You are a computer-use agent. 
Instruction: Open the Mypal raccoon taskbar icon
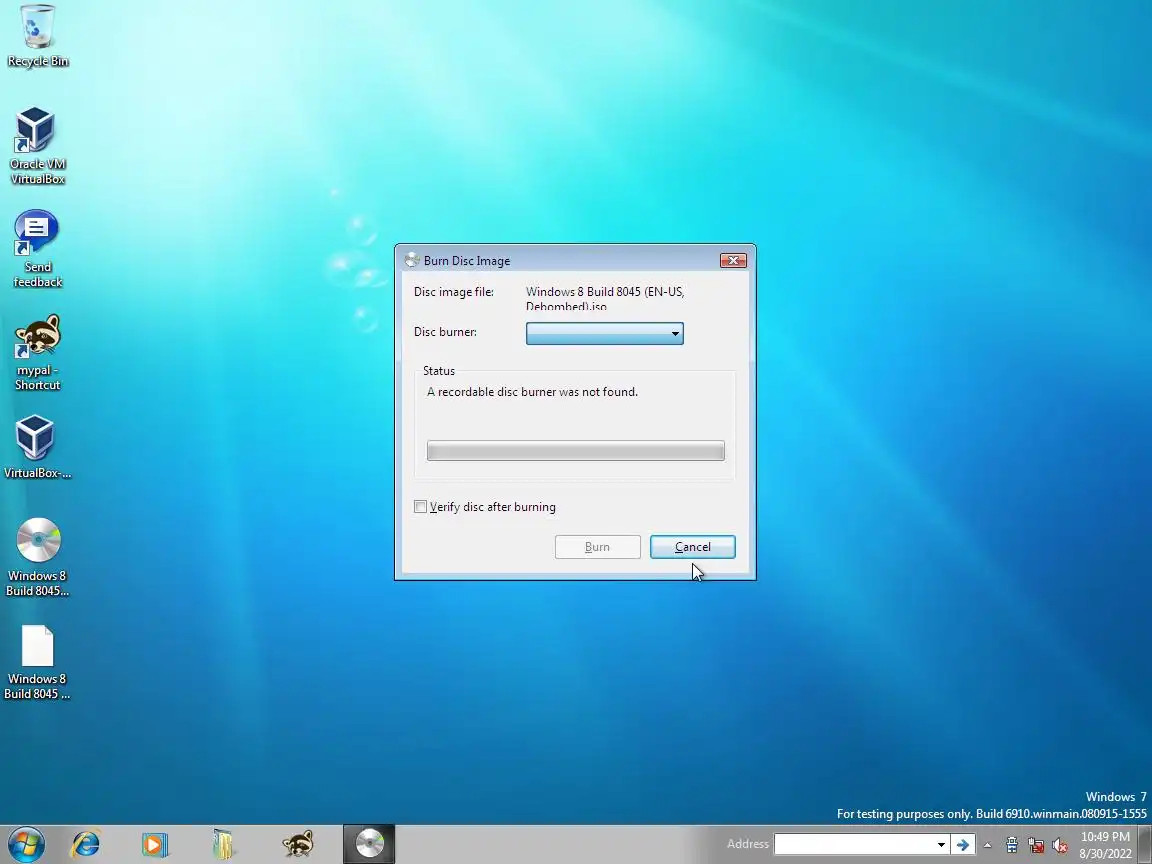(298, 844)
